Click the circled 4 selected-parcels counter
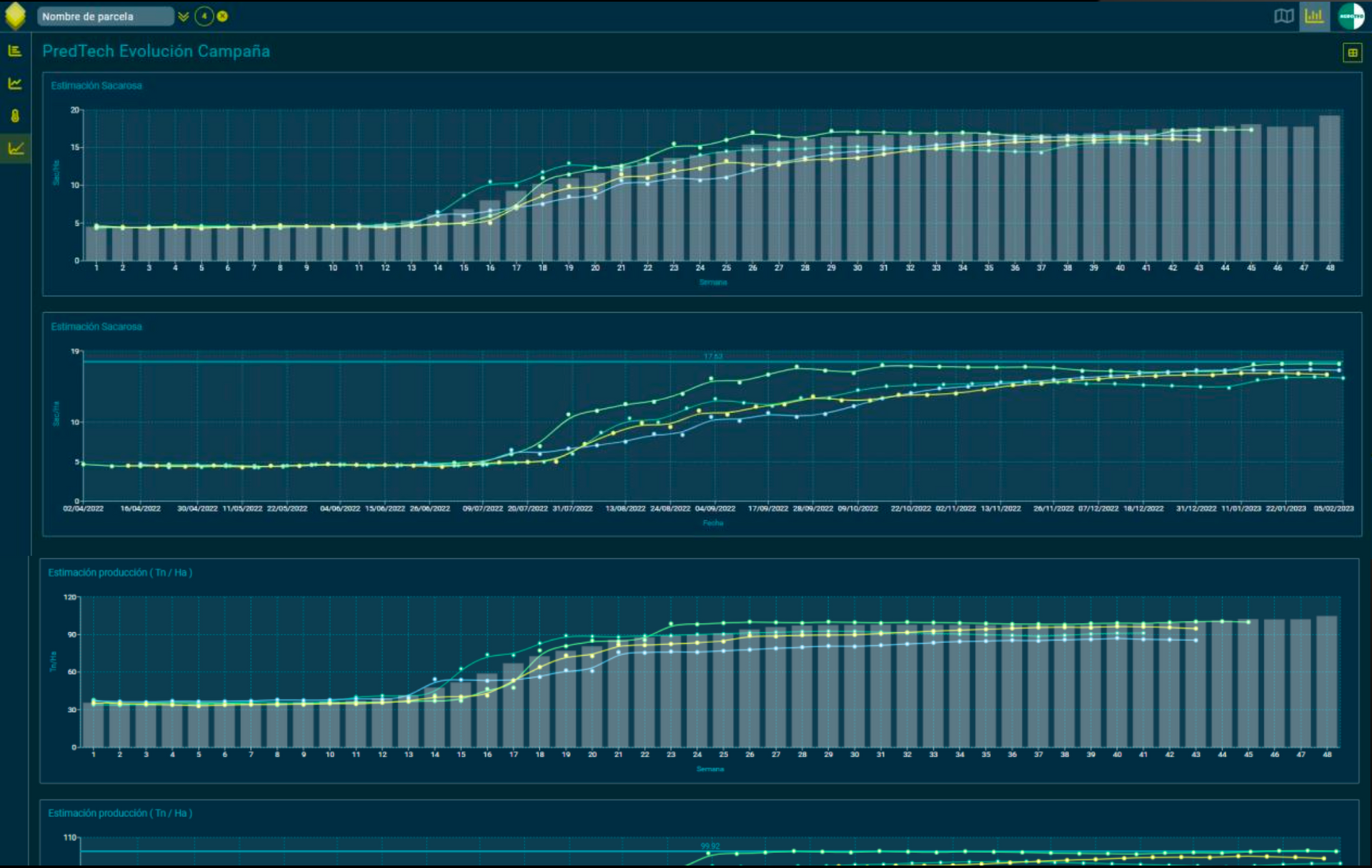 (x=204, y=16)
